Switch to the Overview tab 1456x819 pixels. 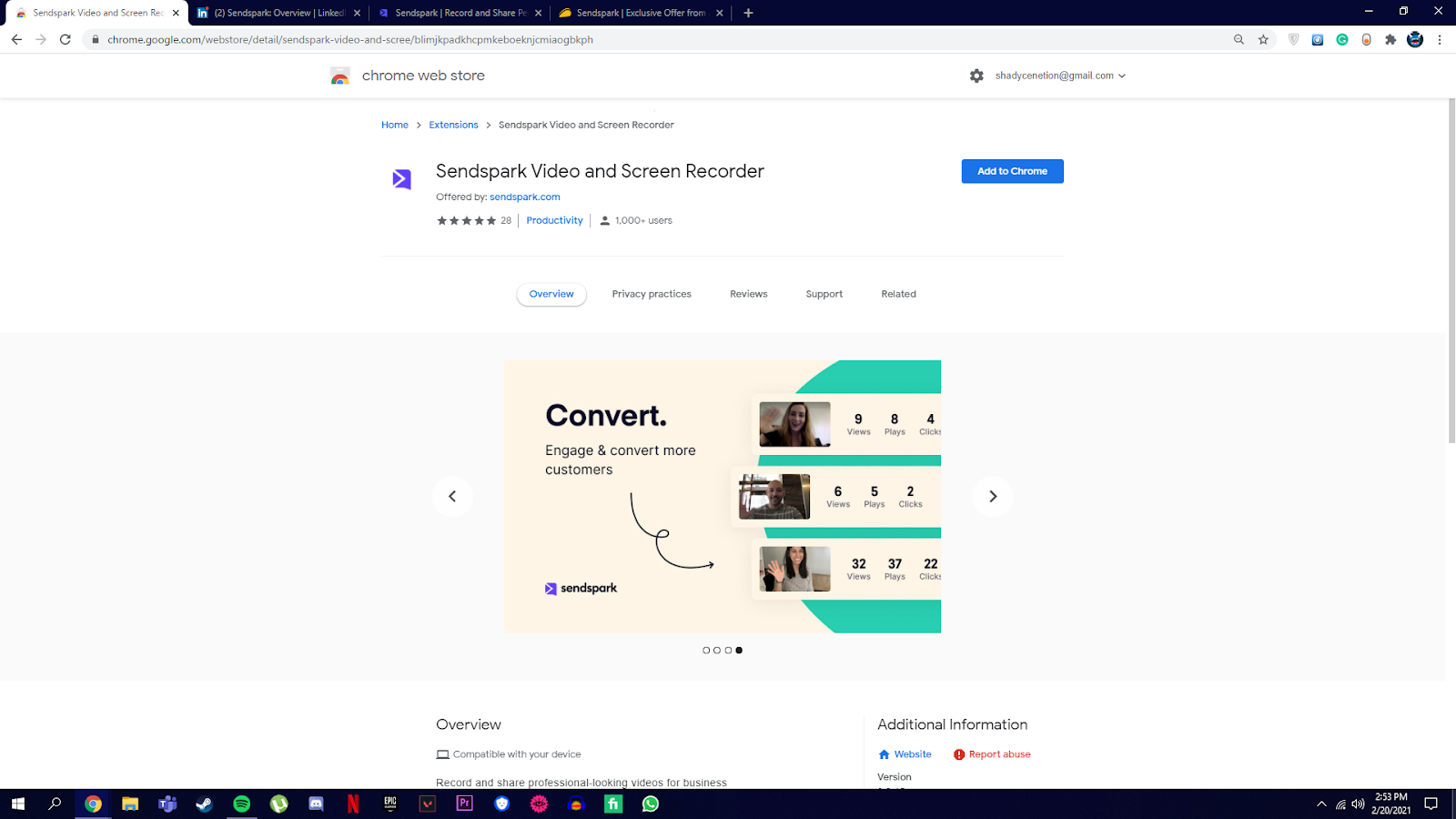(x=551, y=294)
